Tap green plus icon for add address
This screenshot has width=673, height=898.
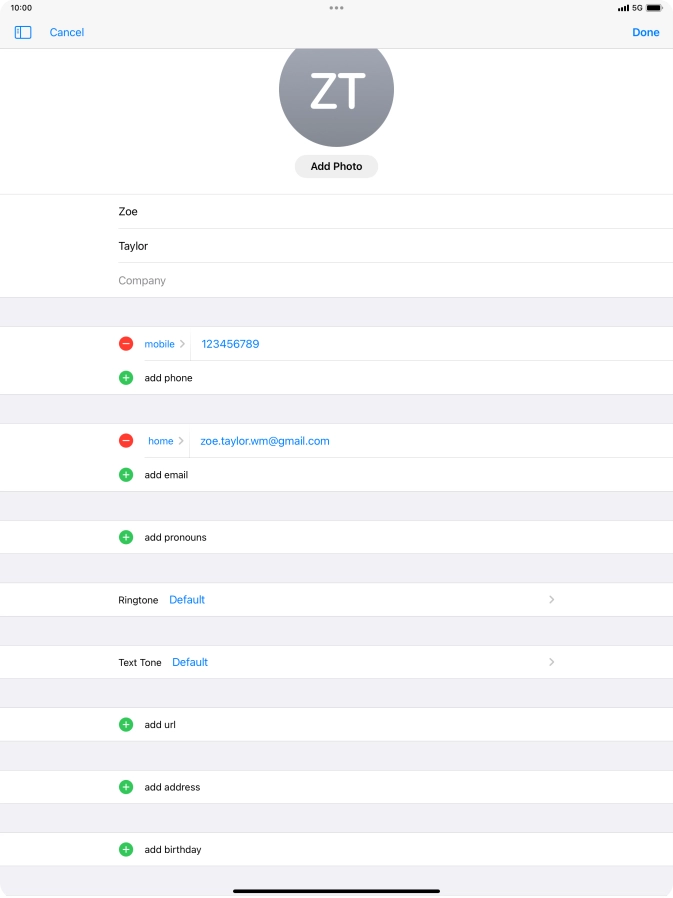126,787
